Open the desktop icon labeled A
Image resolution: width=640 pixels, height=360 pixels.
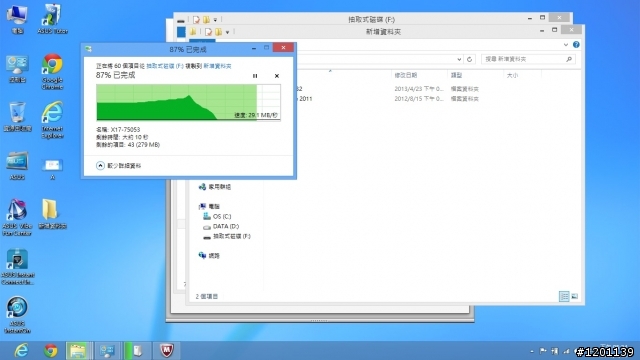(x=52, y=169)
